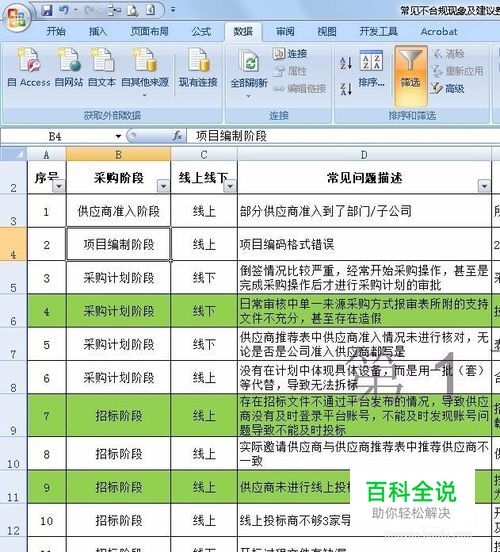Open 高级 advanced filter
Image resolution: width=500 pixels, height=552 pixels.
pyautogui.click(x=448, y=89)
